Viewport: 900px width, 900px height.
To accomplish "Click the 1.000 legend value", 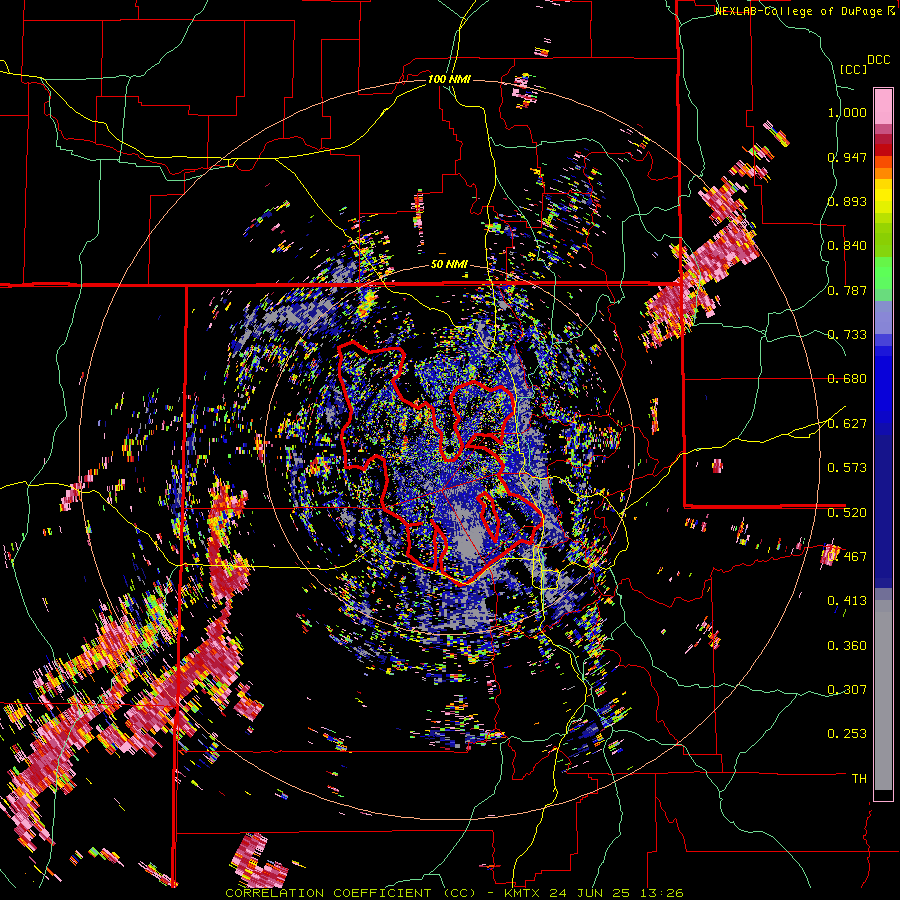I will pyautogui.click(x=847, y=112).
